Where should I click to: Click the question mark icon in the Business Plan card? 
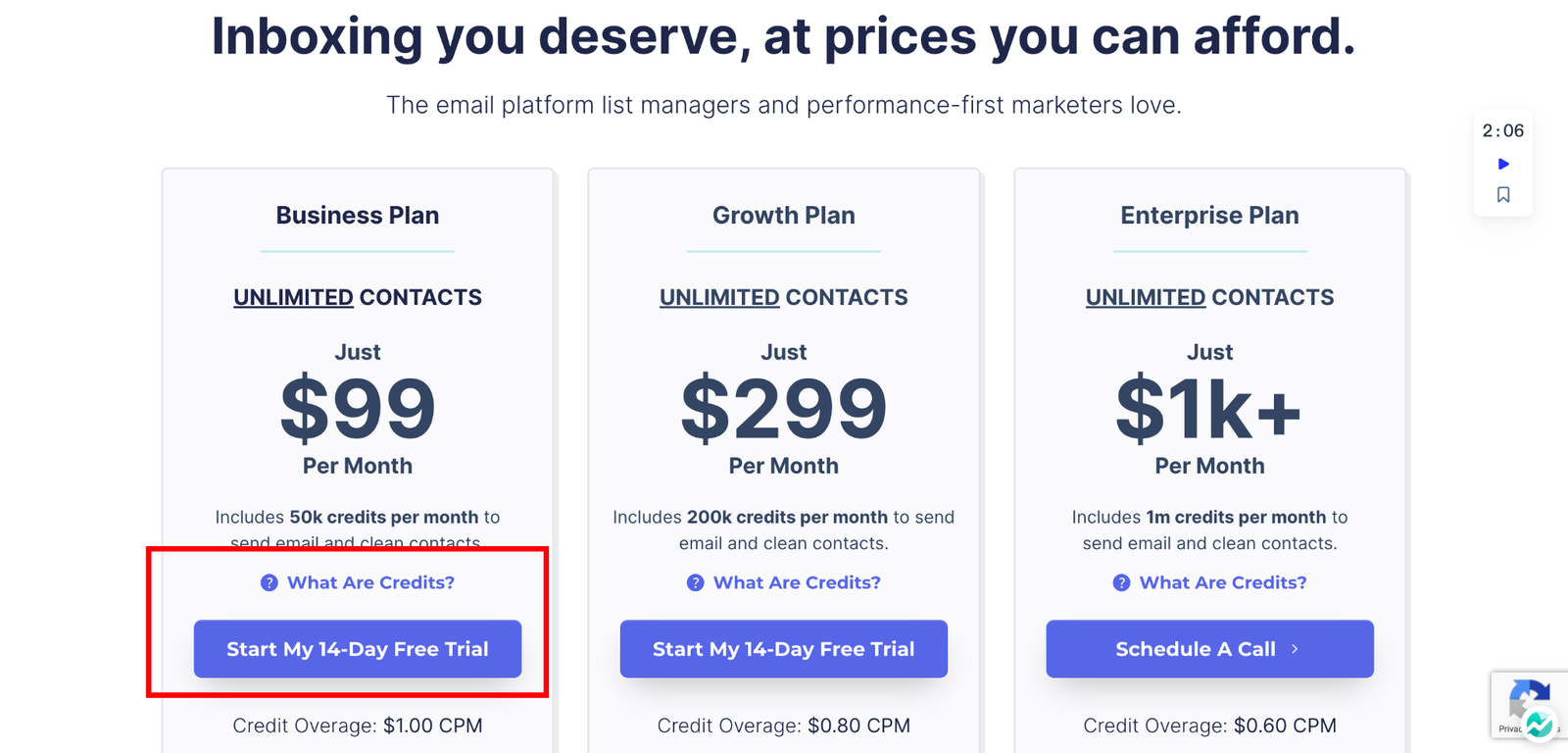(x=269, y=582)
